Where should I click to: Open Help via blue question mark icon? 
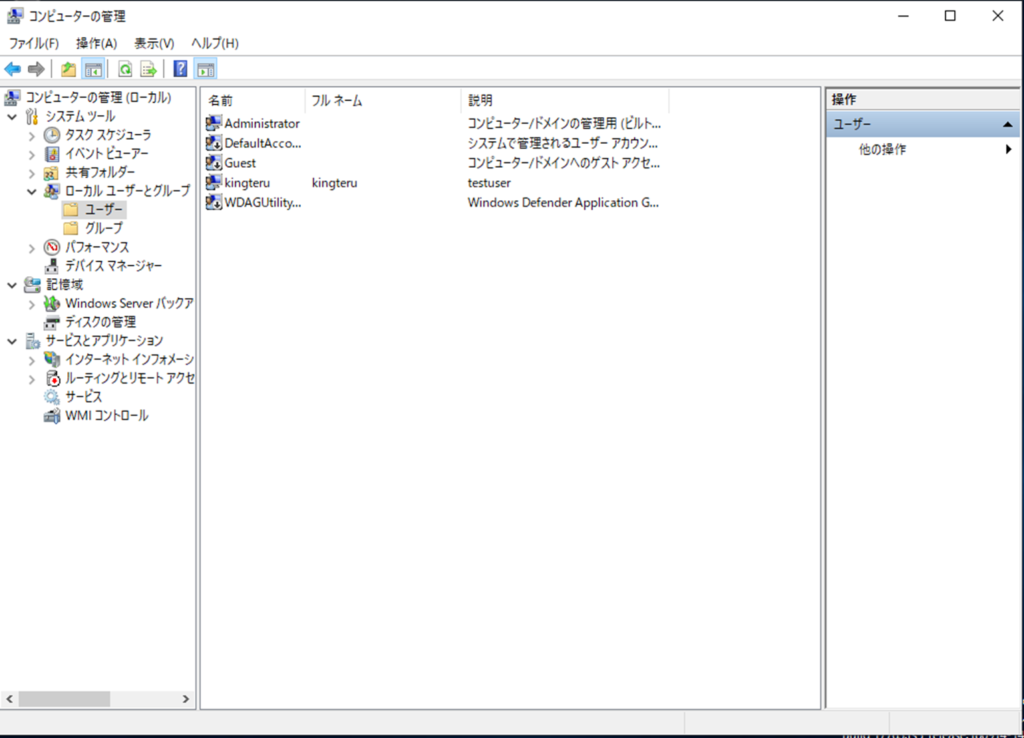(x=180, y=69)
